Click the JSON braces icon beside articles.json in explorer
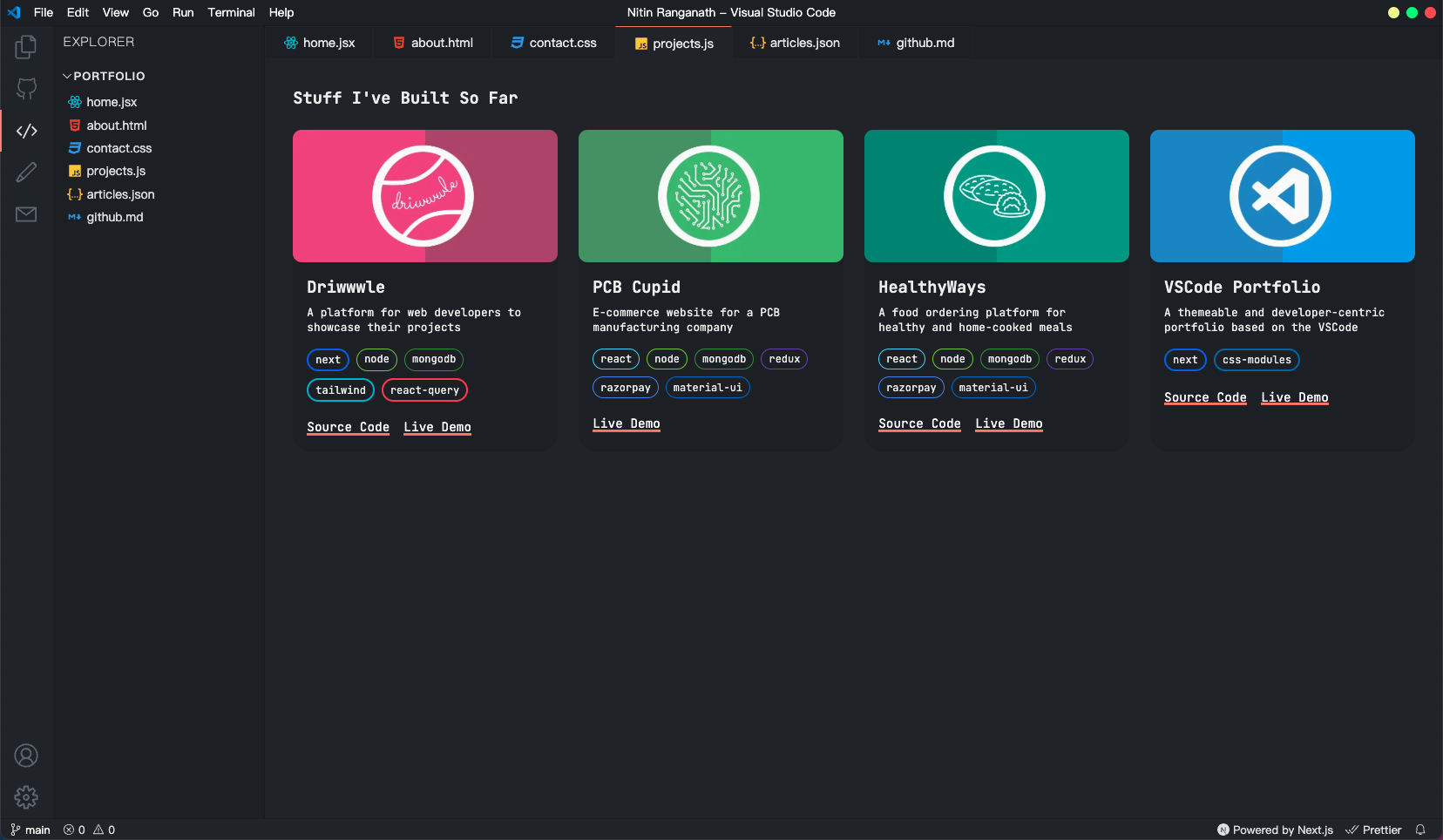Viewport: 1443px width, 840px height. pos(75,194)
